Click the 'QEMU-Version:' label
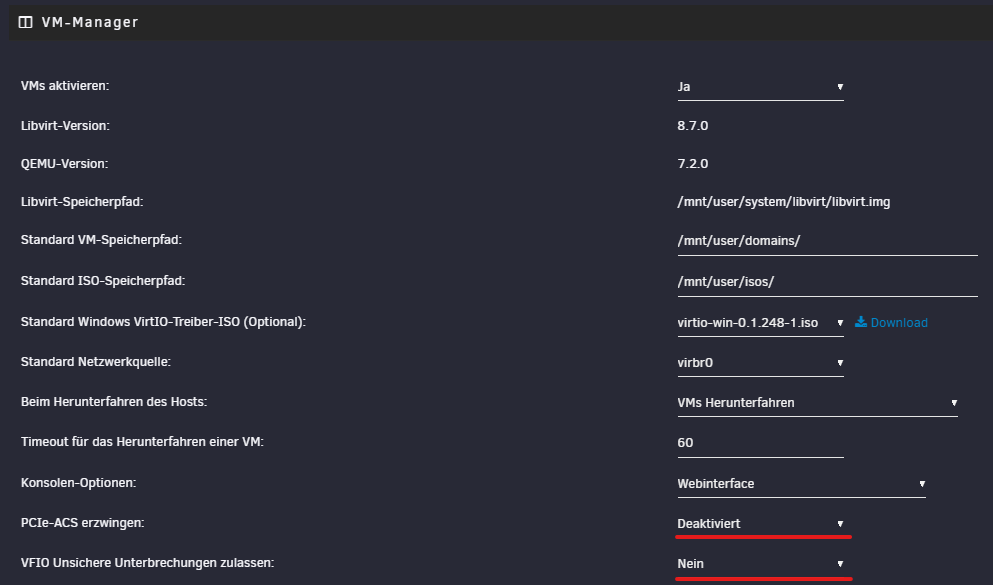 [x=64, y=163]
